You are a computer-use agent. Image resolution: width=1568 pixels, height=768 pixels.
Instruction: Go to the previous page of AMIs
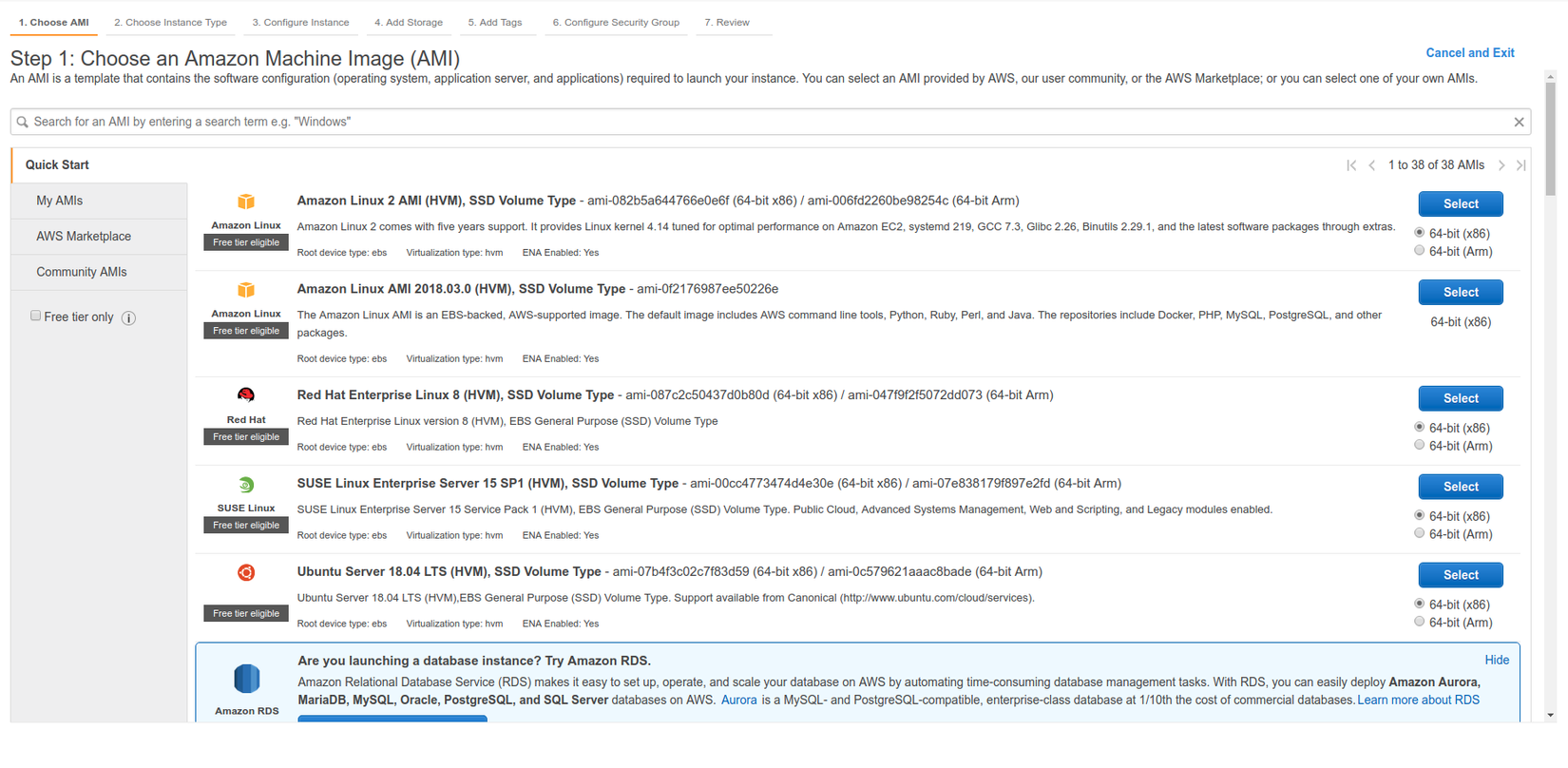coord(1372,165)
